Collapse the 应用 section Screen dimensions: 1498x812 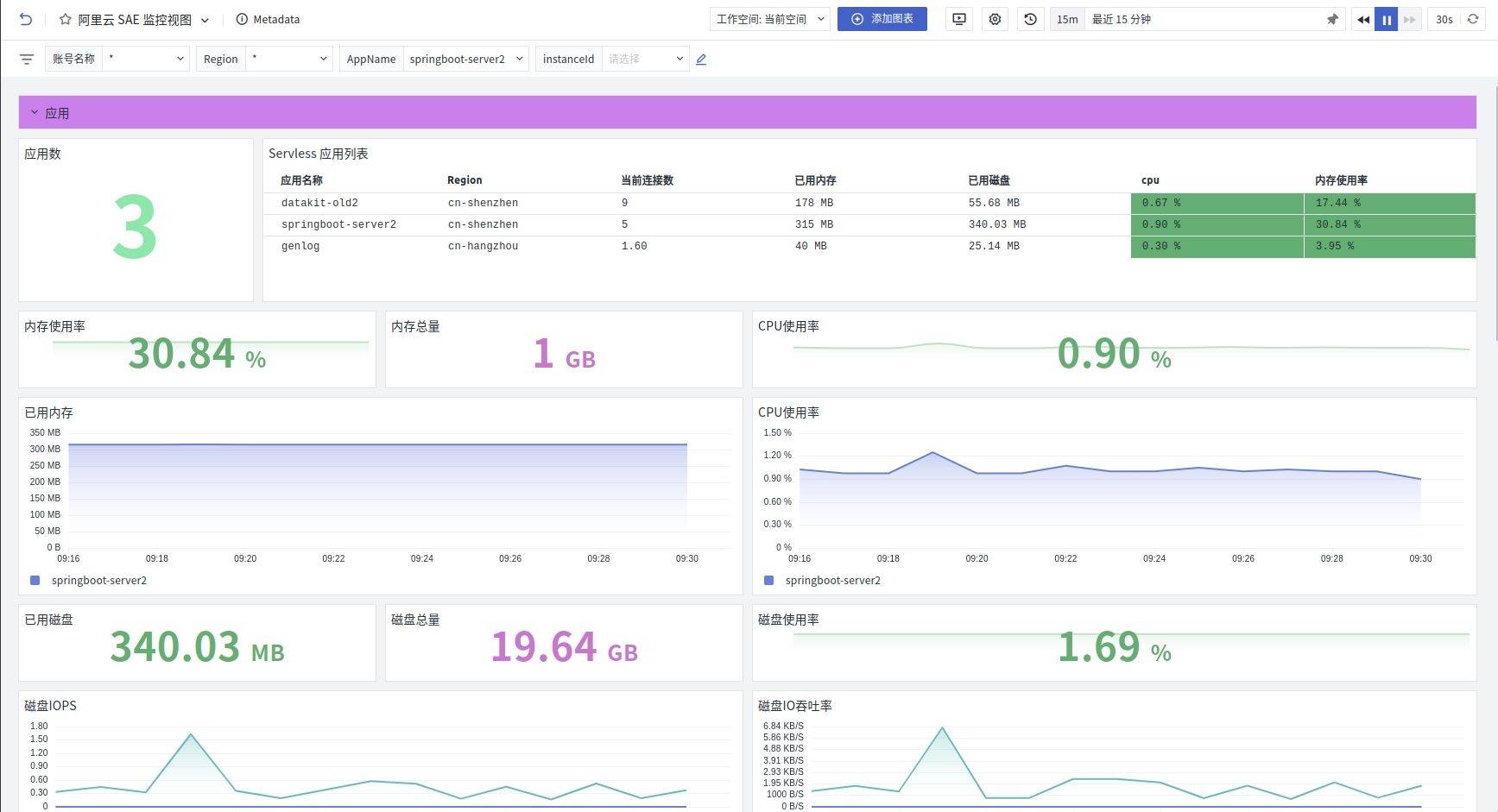pos(35,112)
